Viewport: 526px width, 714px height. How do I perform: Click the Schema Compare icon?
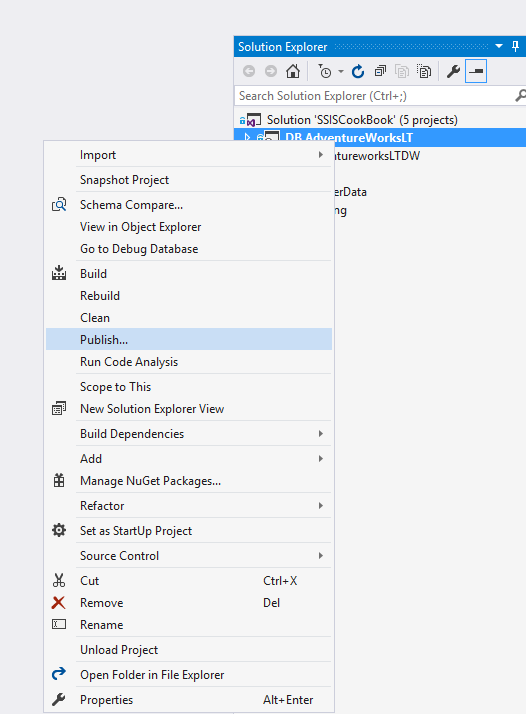(x=59, y=205)
